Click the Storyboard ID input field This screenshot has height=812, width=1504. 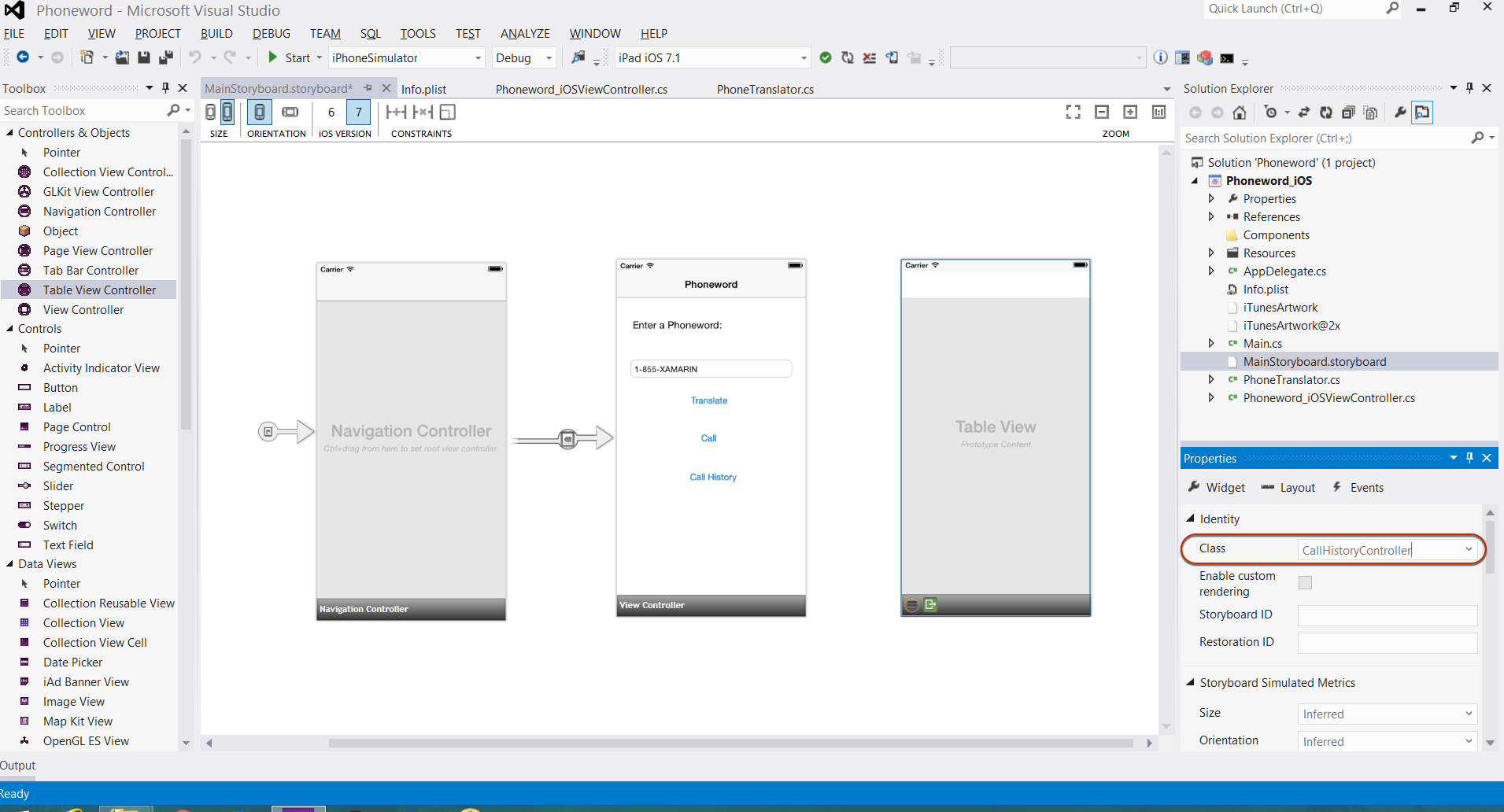tap(1387, 615)
